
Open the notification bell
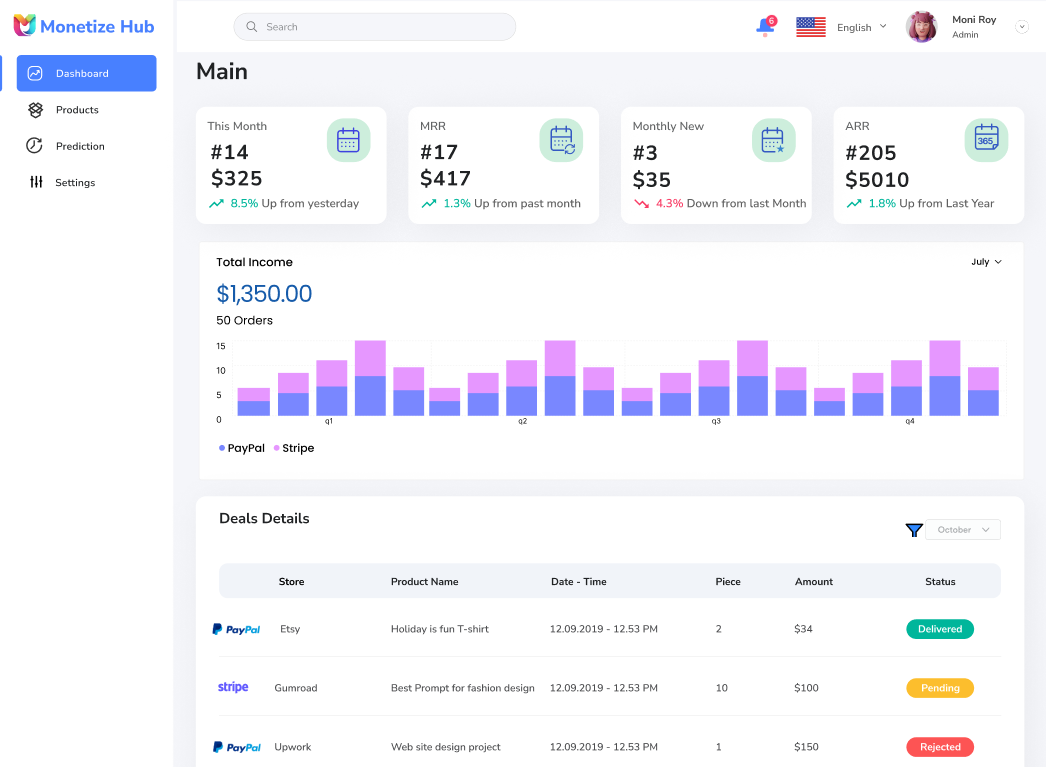click(766, 27)
